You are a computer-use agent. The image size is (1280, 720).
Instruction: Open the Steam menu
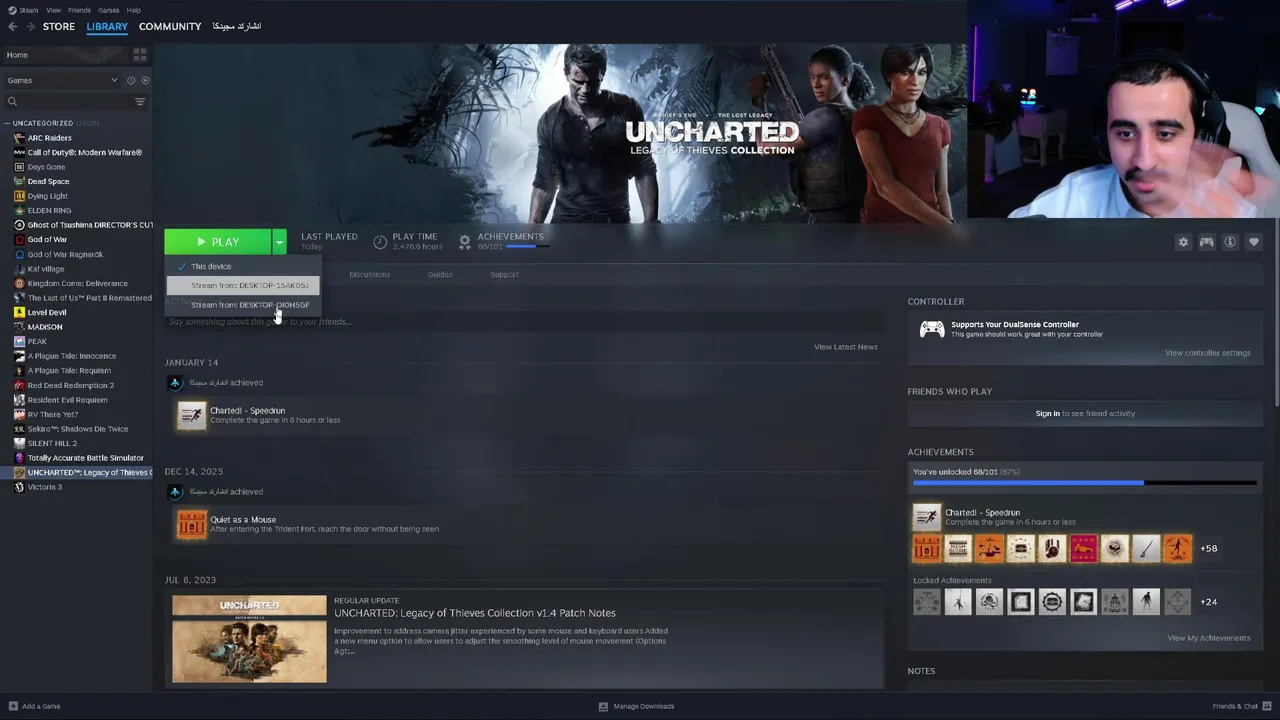(x=28, y=10)
